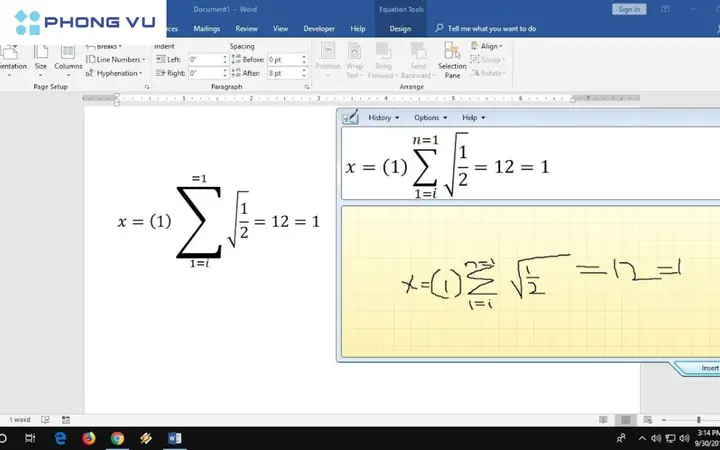Expand the History dropdown menu
The image size is (720, 450).
(x=383, y=117)
